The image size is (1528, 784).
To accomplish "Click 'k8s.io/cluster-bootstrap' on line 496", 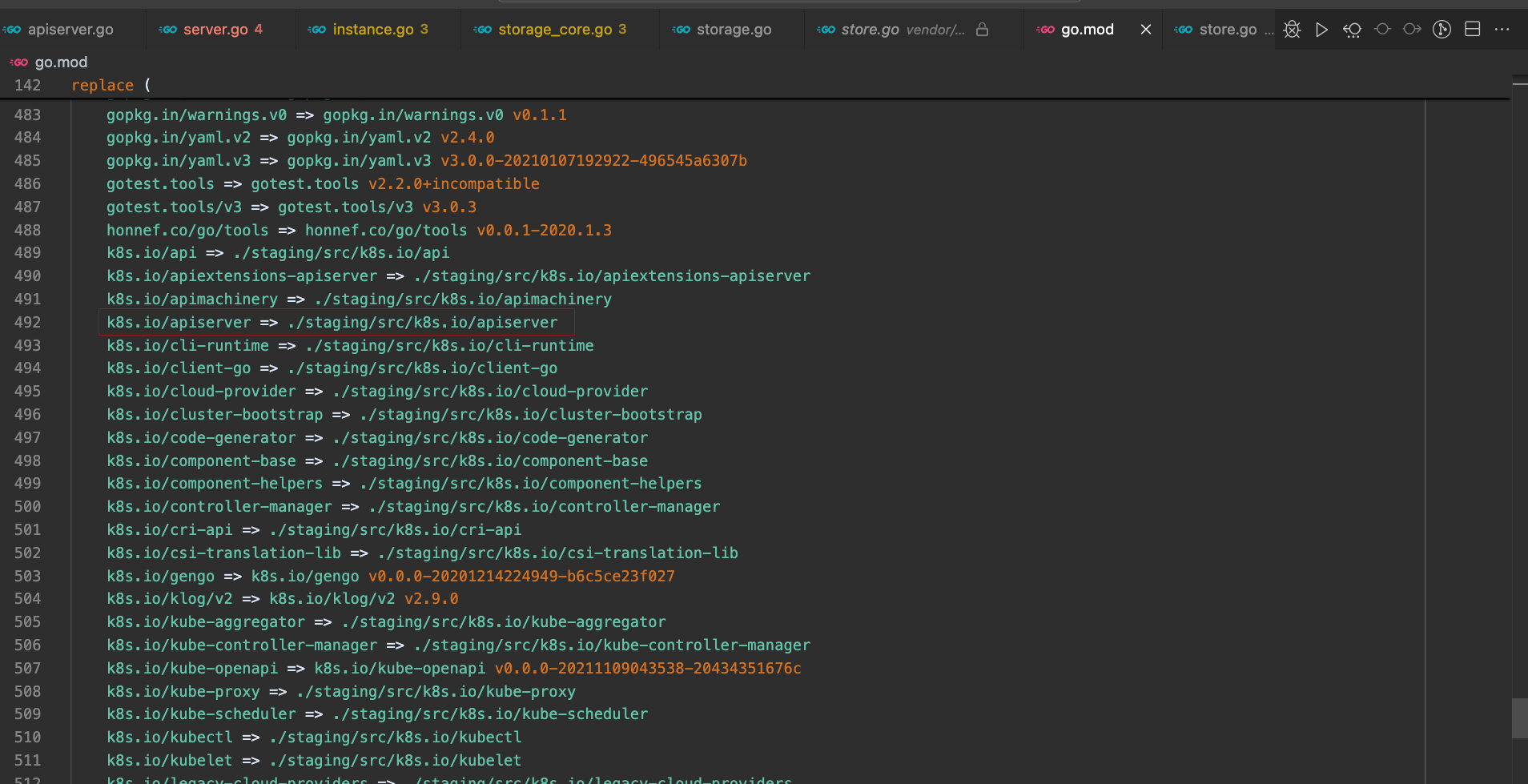I will tap(215, 415).
